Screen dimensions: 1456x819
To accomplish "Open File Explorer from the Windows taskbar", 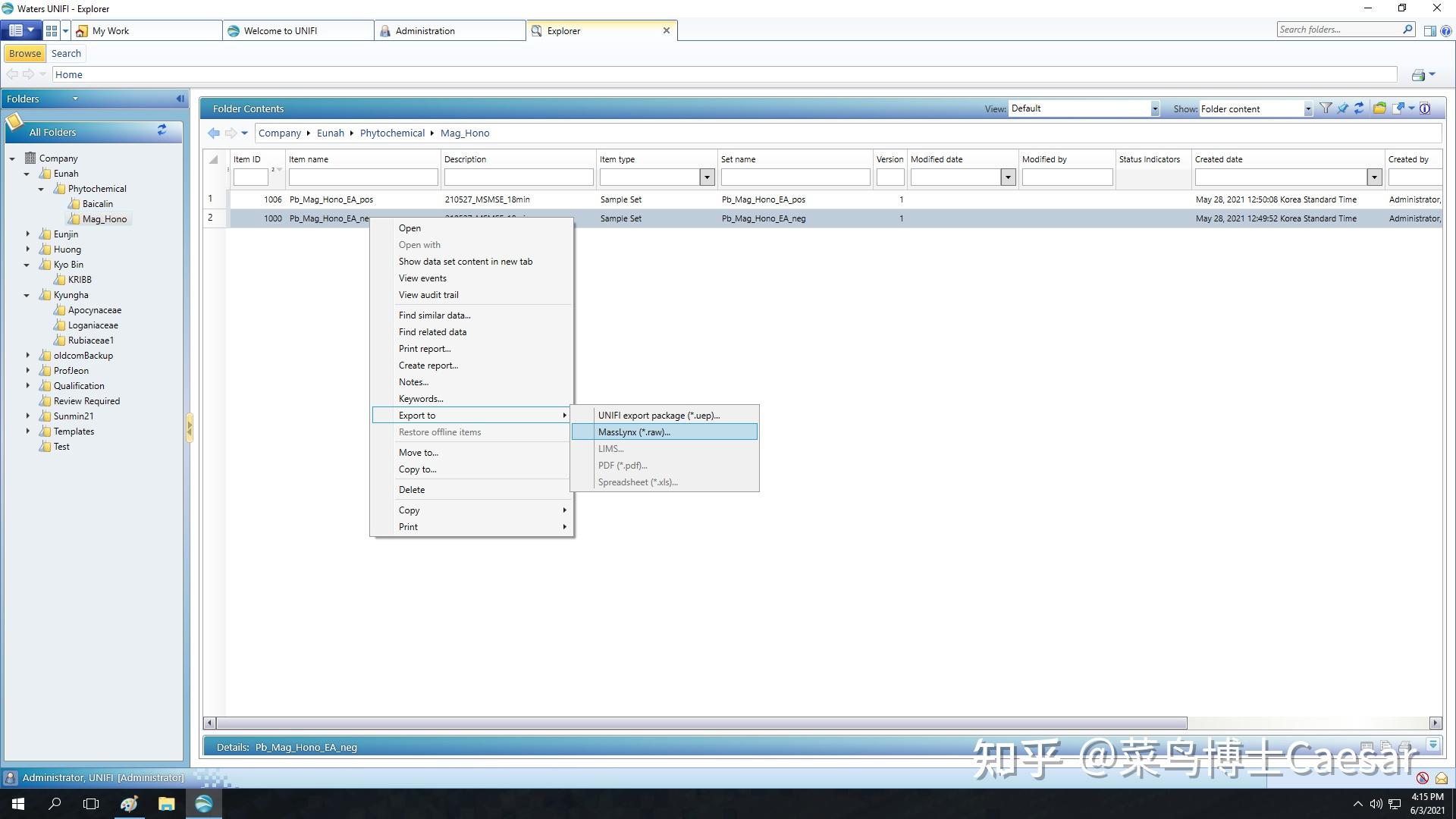I will [x=166, y=804].
